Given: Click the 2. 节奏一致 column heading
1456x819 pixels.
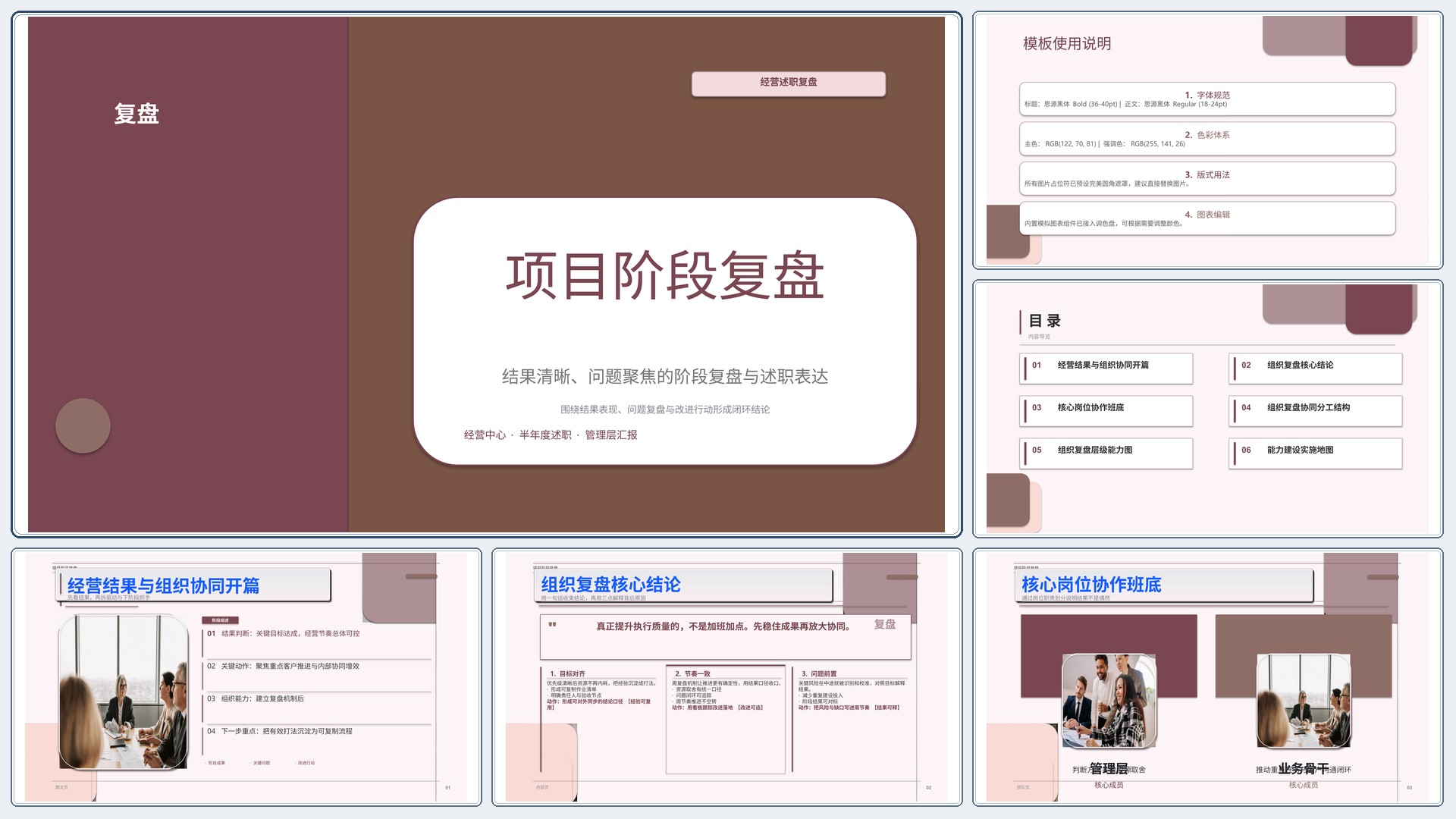Looking at the screenshot, I should [693, 673].
